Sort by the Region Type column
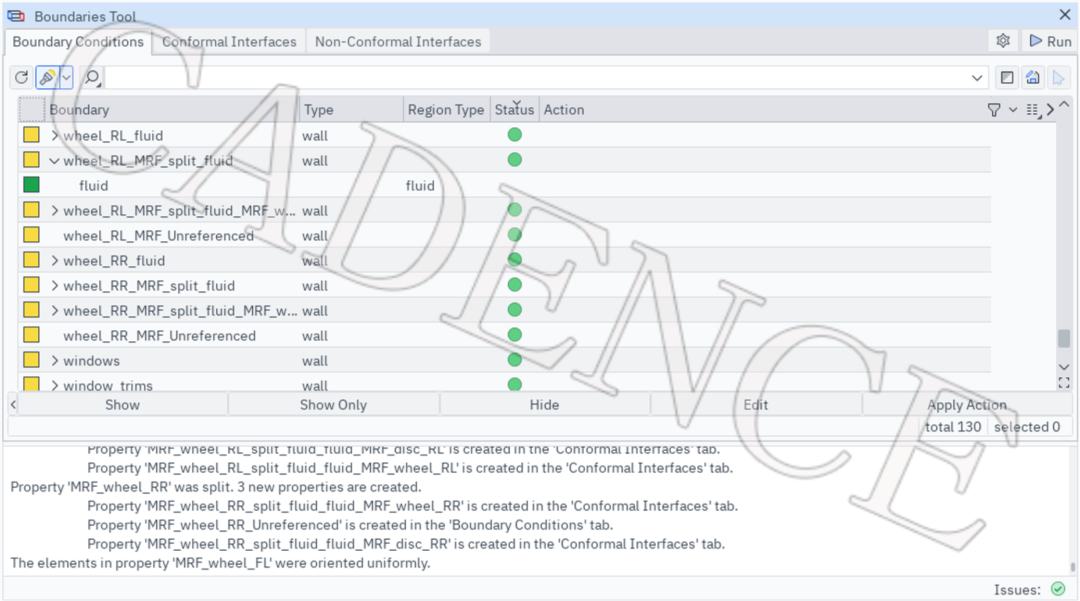The image size is (1080, 601). 446,109
